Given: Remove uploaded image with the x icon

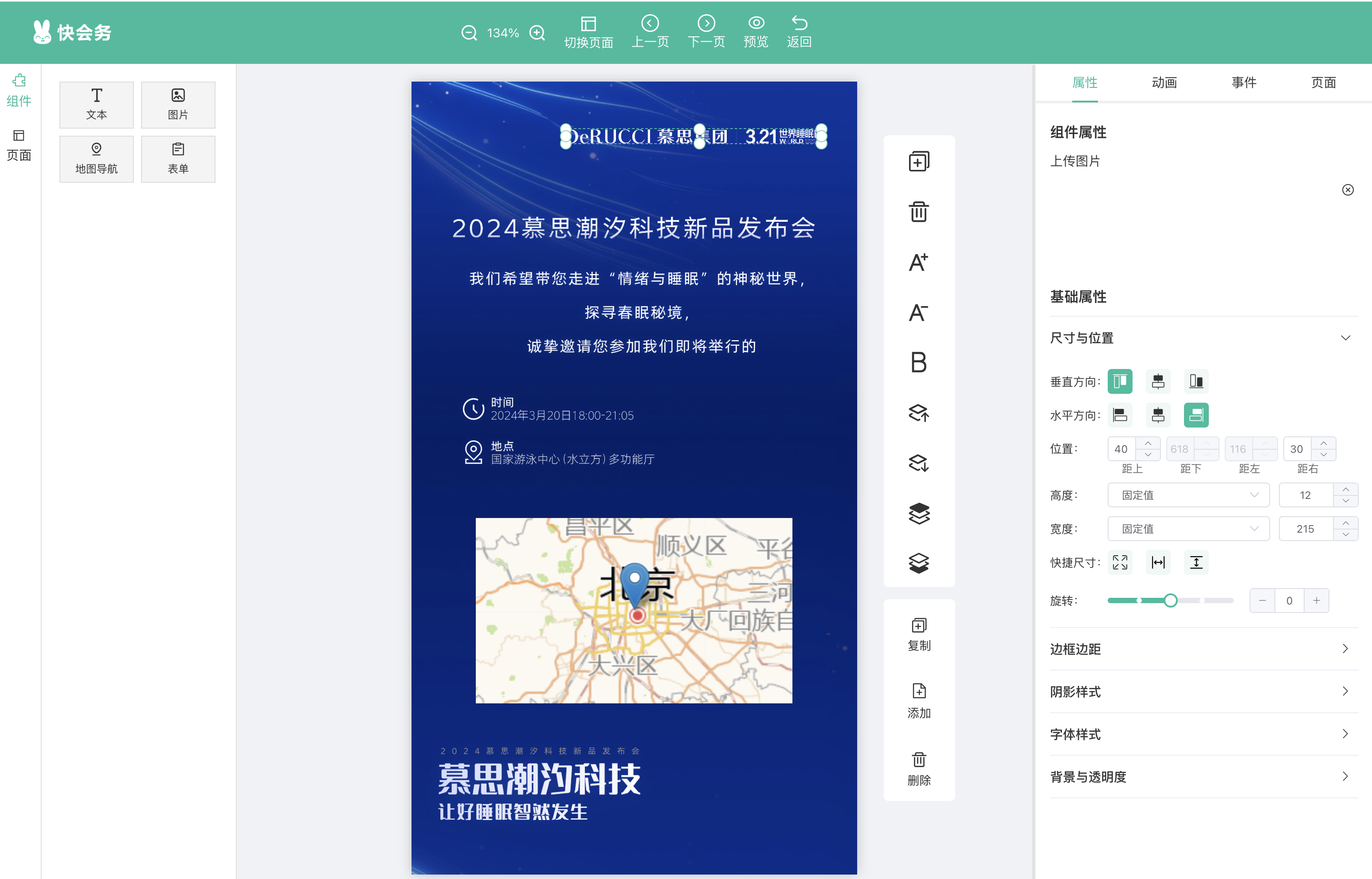Looking at the screenshot, I should tap(1348, 190).
